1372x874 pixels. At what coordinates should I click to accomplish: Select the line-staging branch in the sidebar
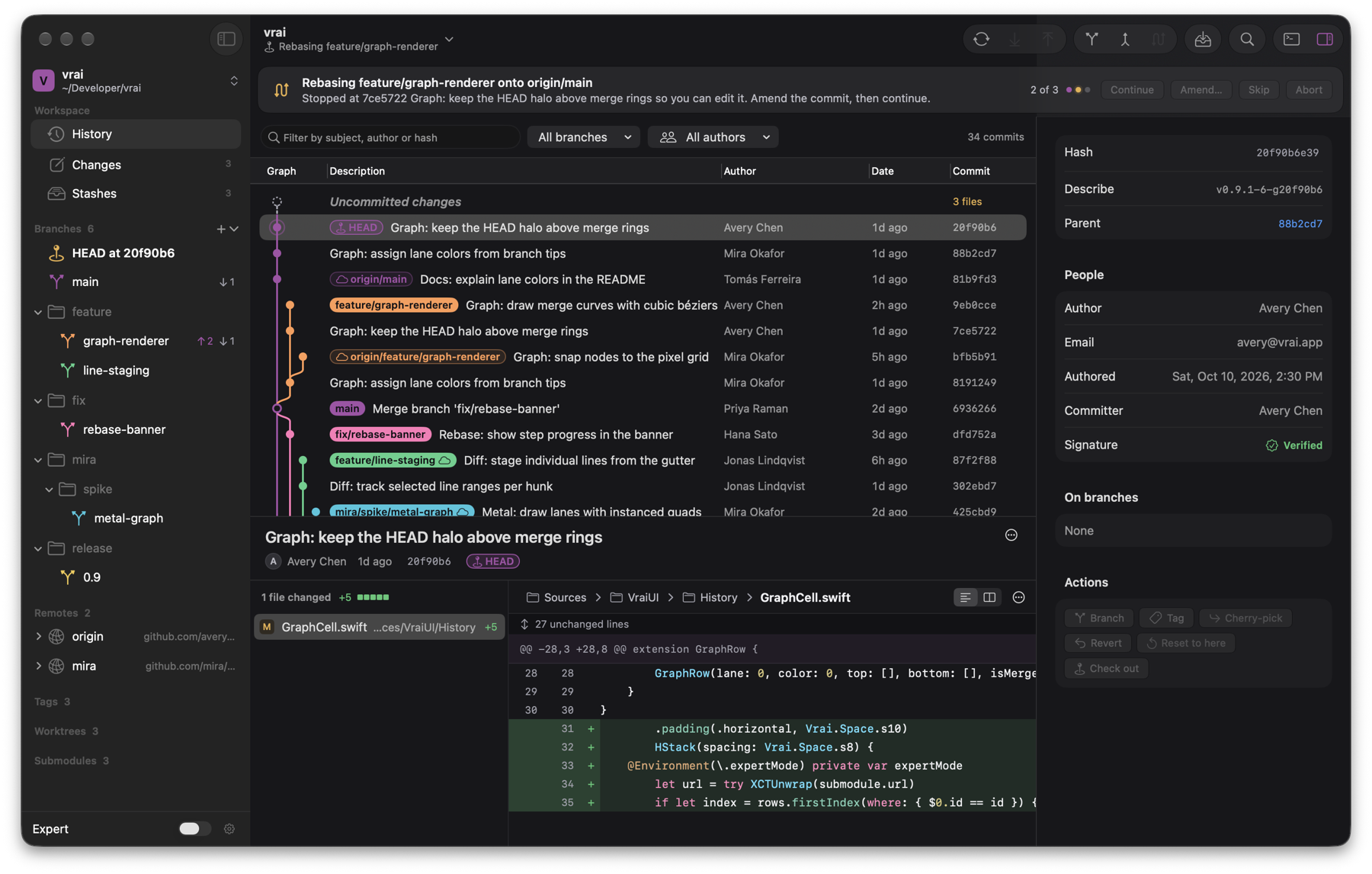[x=136, y=371]
